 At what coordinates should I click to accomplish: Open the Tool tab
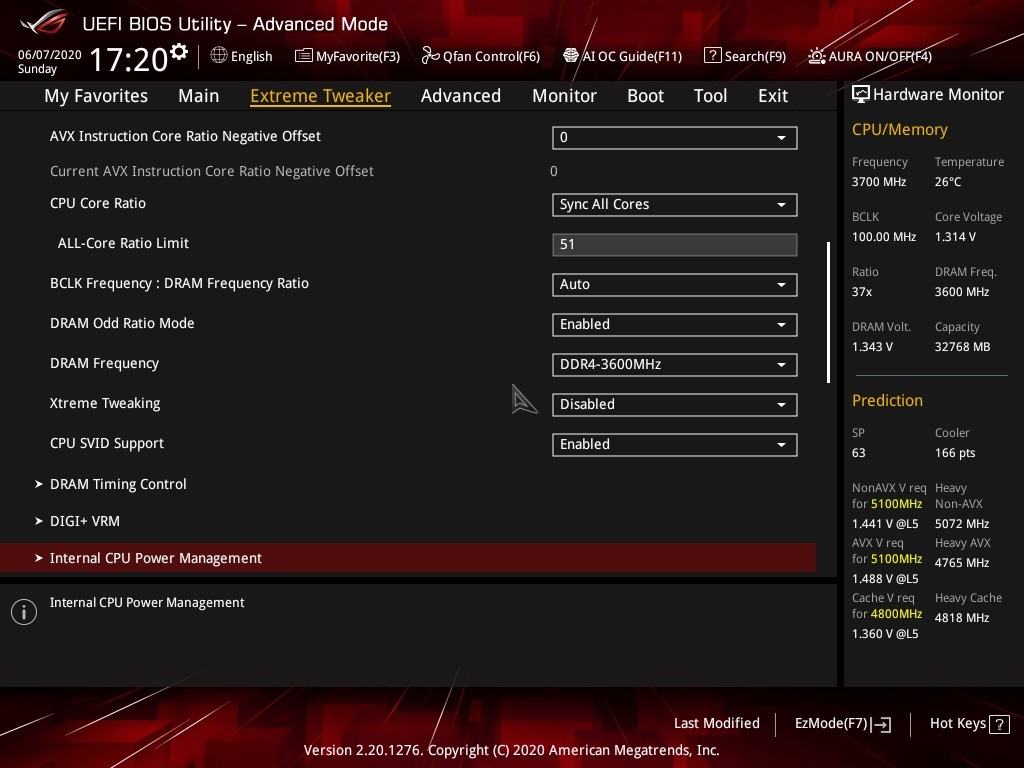coord(711,96)
